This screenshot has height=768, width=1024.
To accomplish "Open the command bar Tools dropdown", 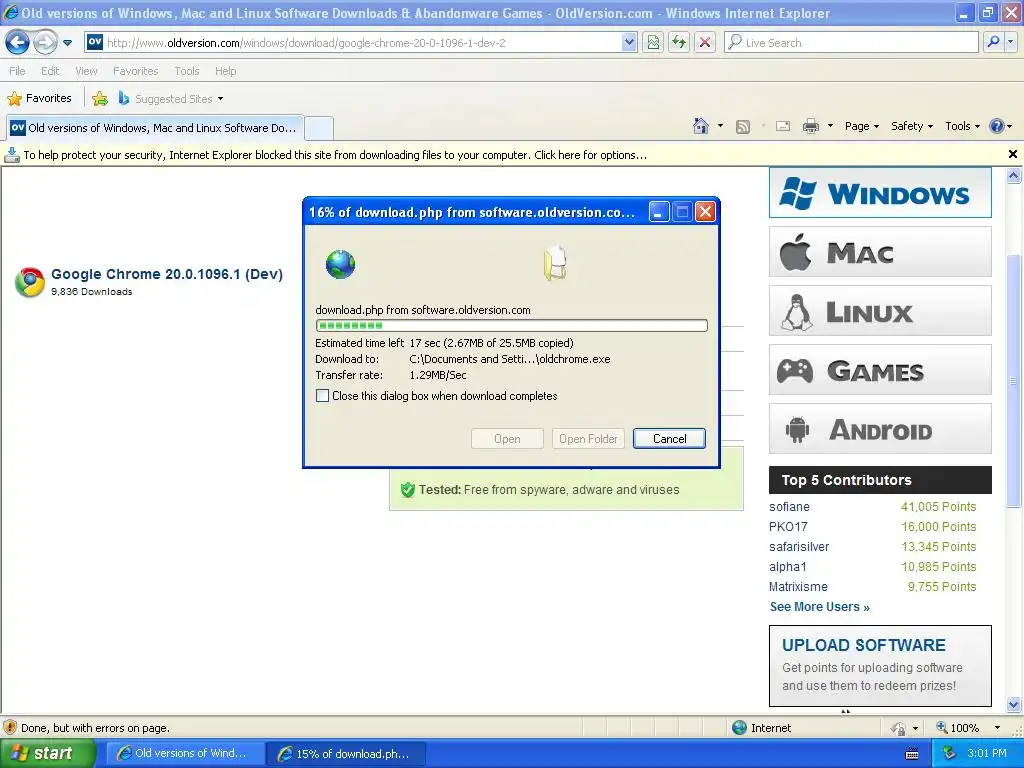I will 962,126.
